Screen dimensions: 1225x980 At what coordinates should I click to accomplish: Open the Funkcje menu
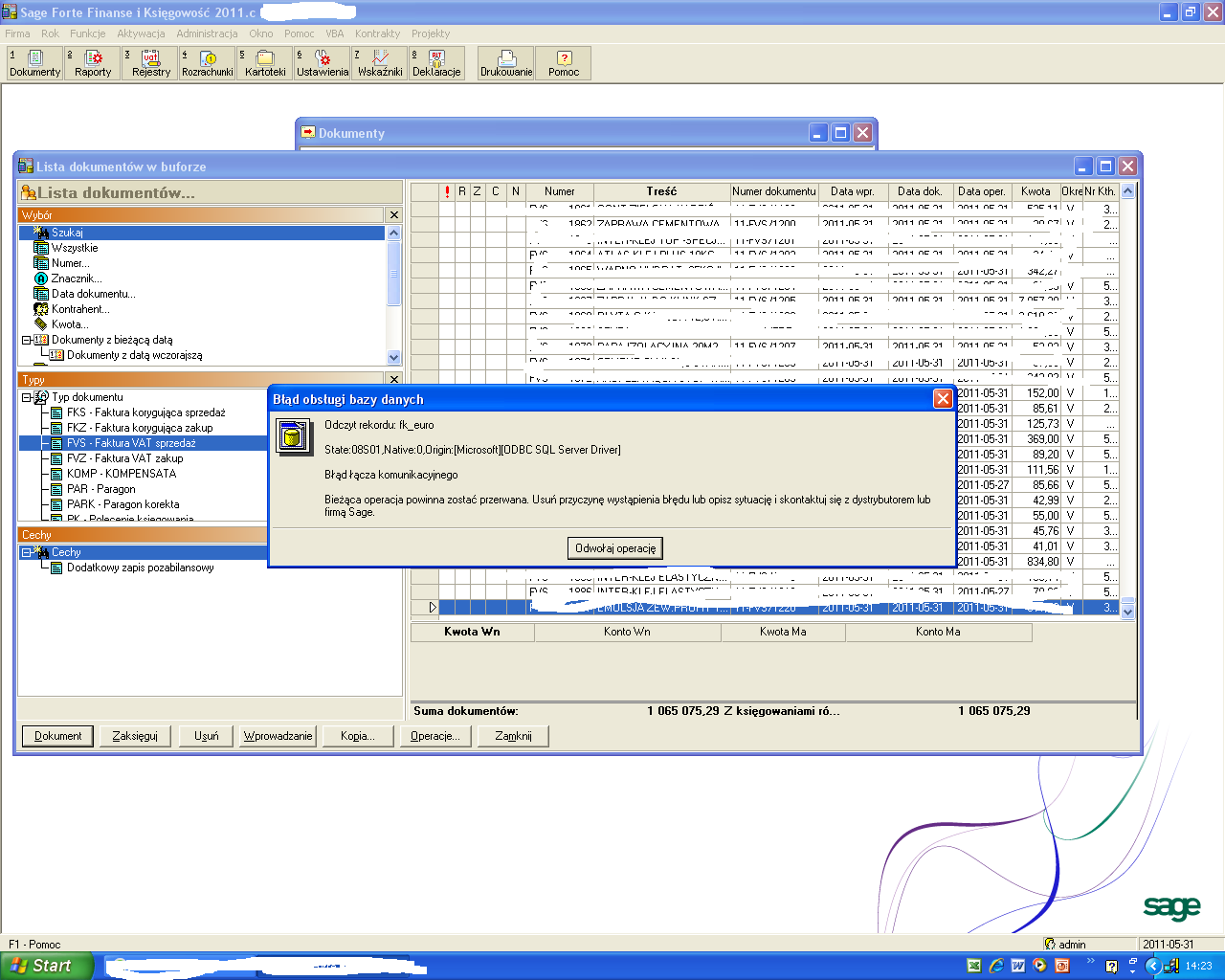click(87, 33)
